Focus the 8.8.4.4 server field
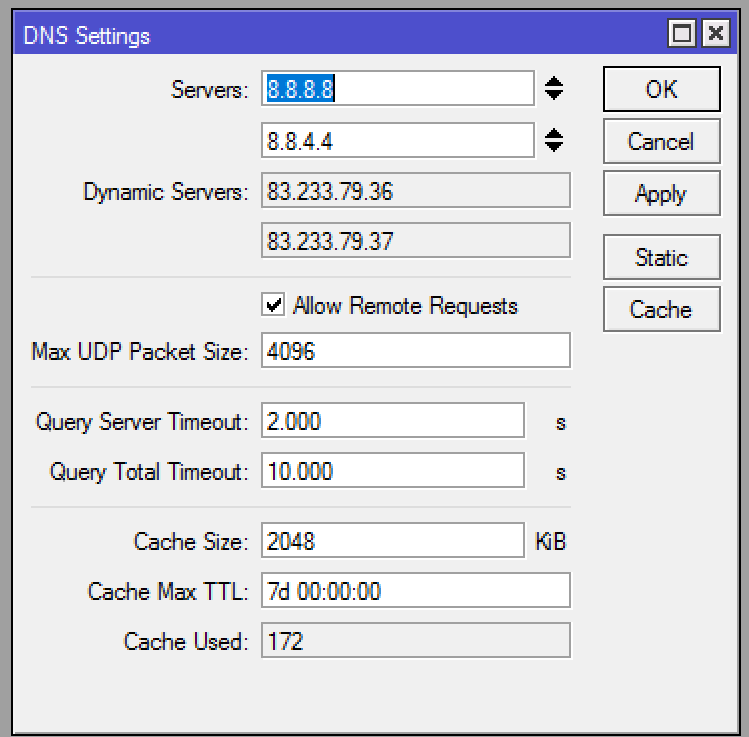This screenshot has height=737, width=749. coord(397,140)
